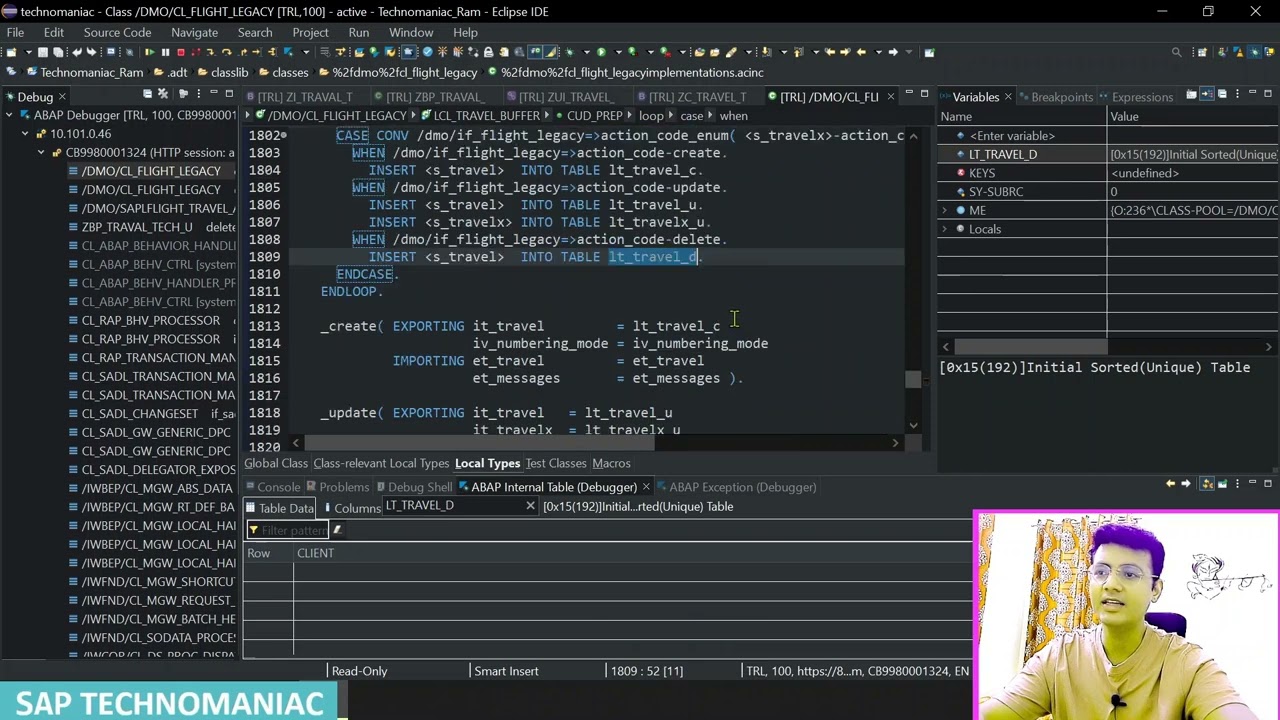The height and width of the screenshot is (720, 1280).
Task: Open the Source Code menu
Action: pos(117,32)
